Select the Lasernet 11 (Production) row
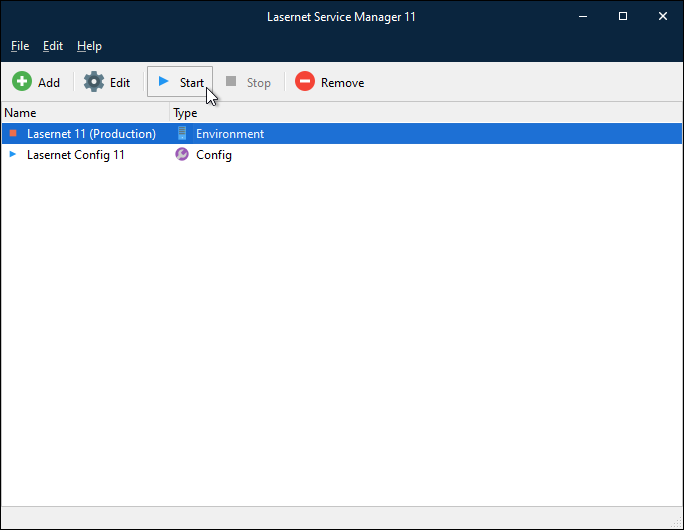 [x=342, y=133]
